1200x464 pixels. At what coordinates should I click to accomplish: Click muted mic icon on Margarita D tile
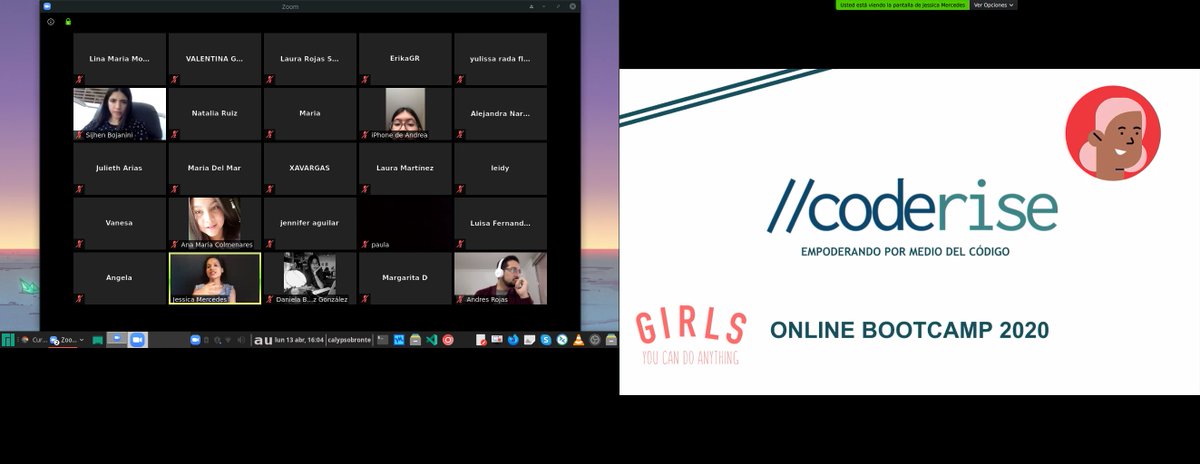(365, 298)
